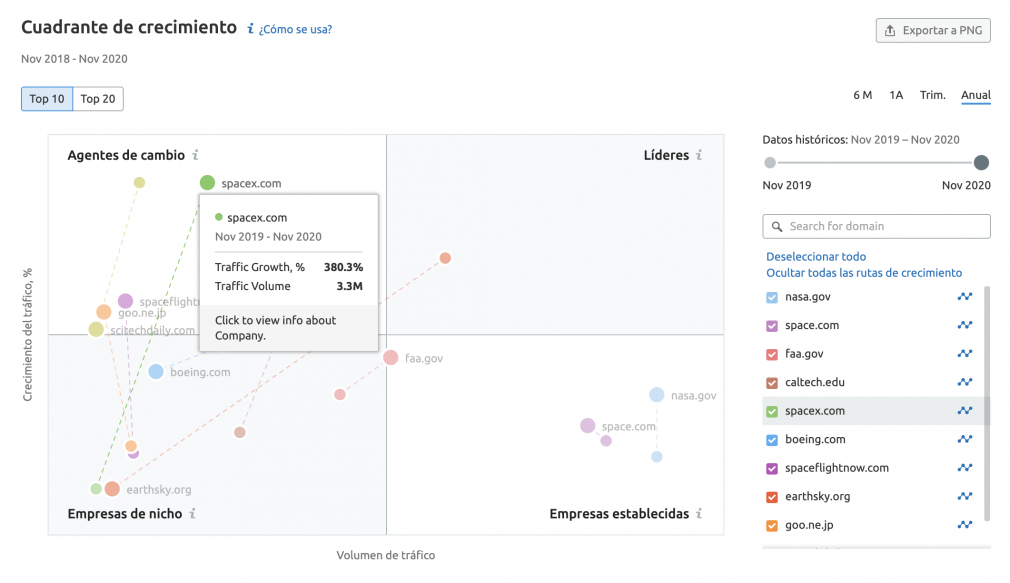The width and height of the screenshot is (1010, 583).
Task: Uncheck the faa.gov checkbox
Action: (x=772, y=354)
